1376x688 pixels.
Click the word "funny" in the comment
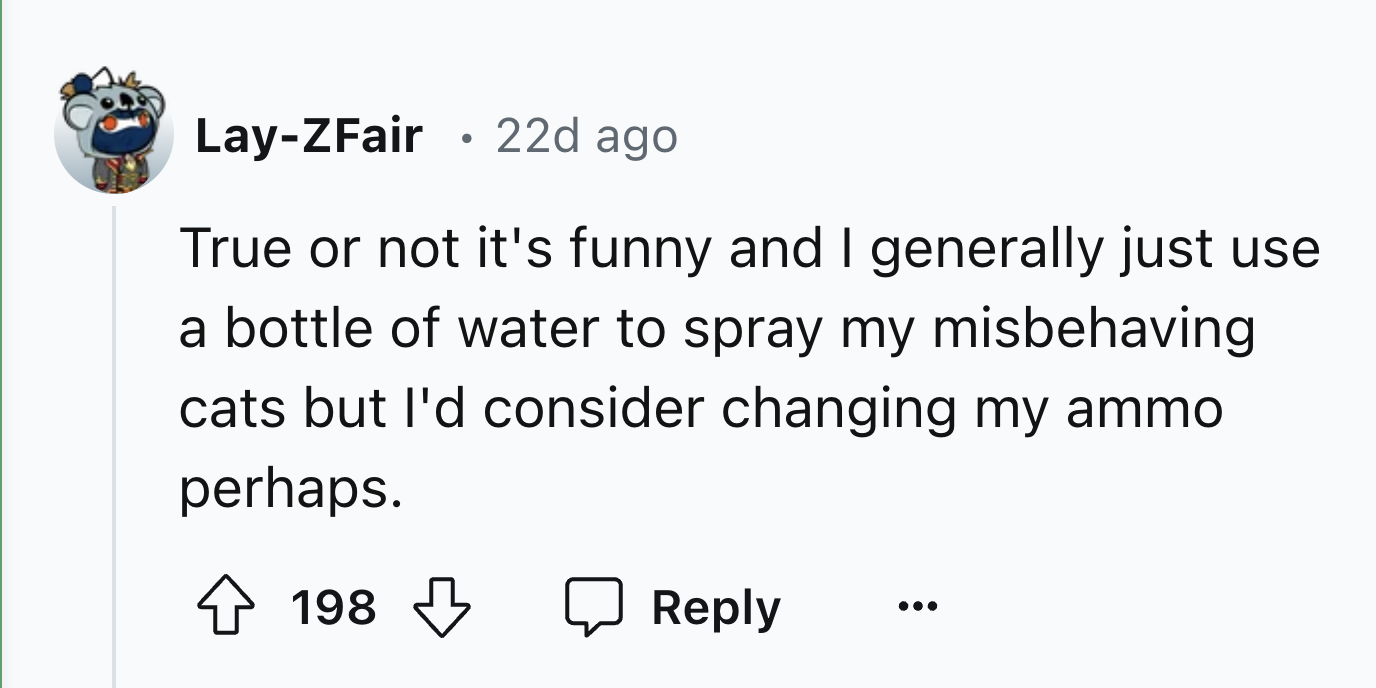click(x=642, y=250)
